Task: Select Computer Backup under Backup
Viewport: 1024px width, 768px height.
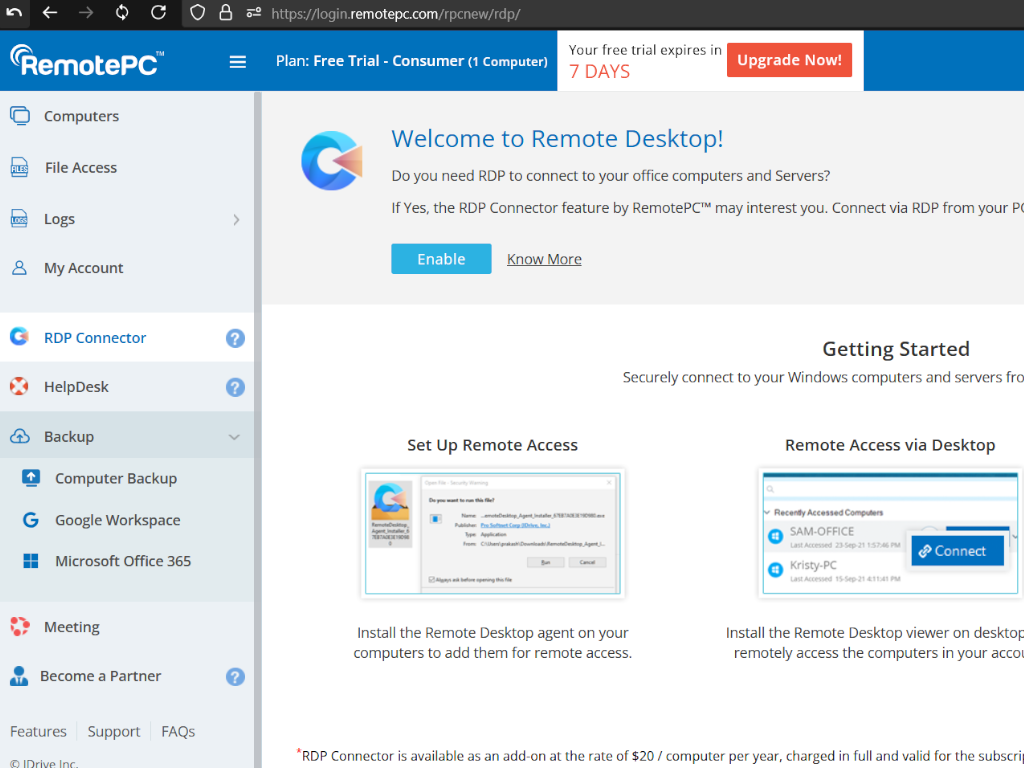Action: point(115,478)
